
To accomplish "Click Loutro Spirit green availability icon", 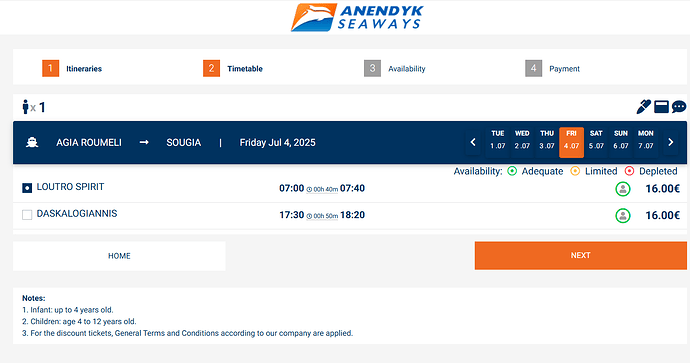I will pyautogui.click(x=623, y=189).
